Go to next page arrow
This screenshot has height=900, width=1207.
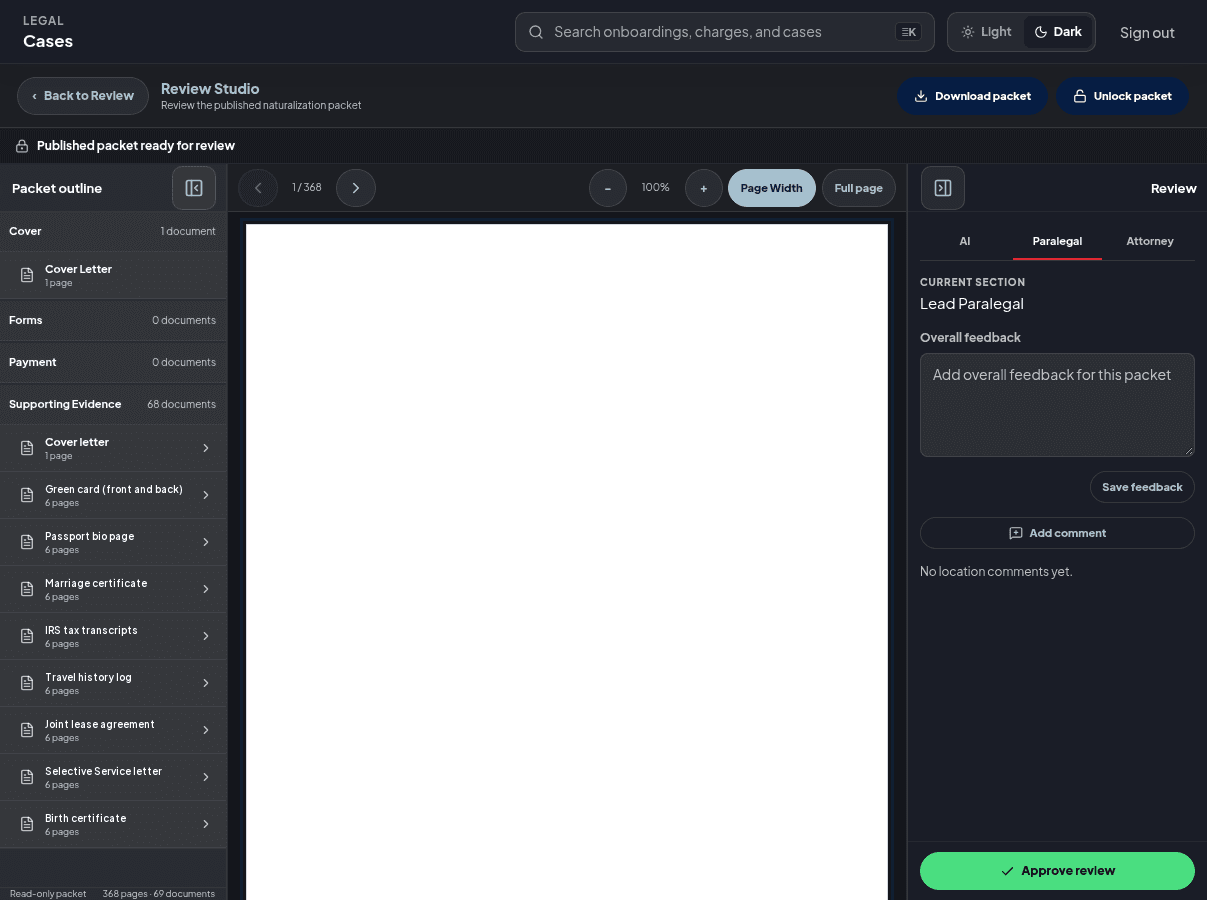tap(356, 188)
